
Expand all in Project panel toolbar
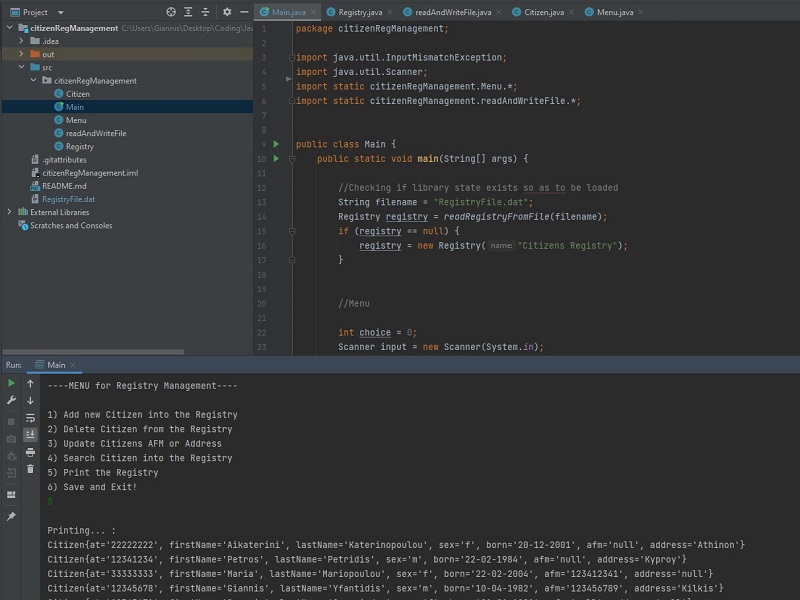(x=189, y=12)
